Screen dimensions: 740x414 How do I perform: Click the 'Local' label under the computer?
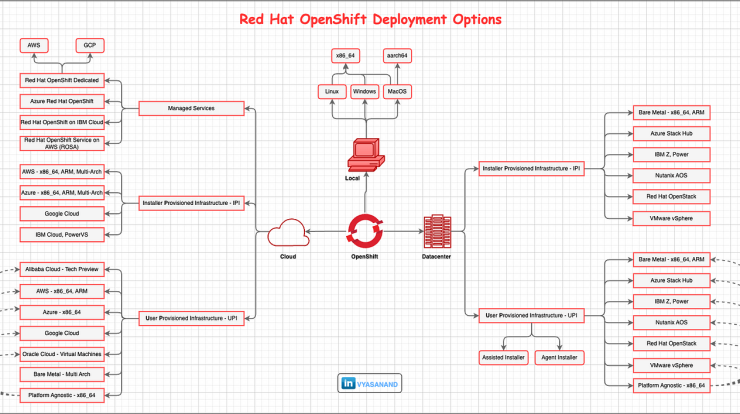(x=352, y=178)
